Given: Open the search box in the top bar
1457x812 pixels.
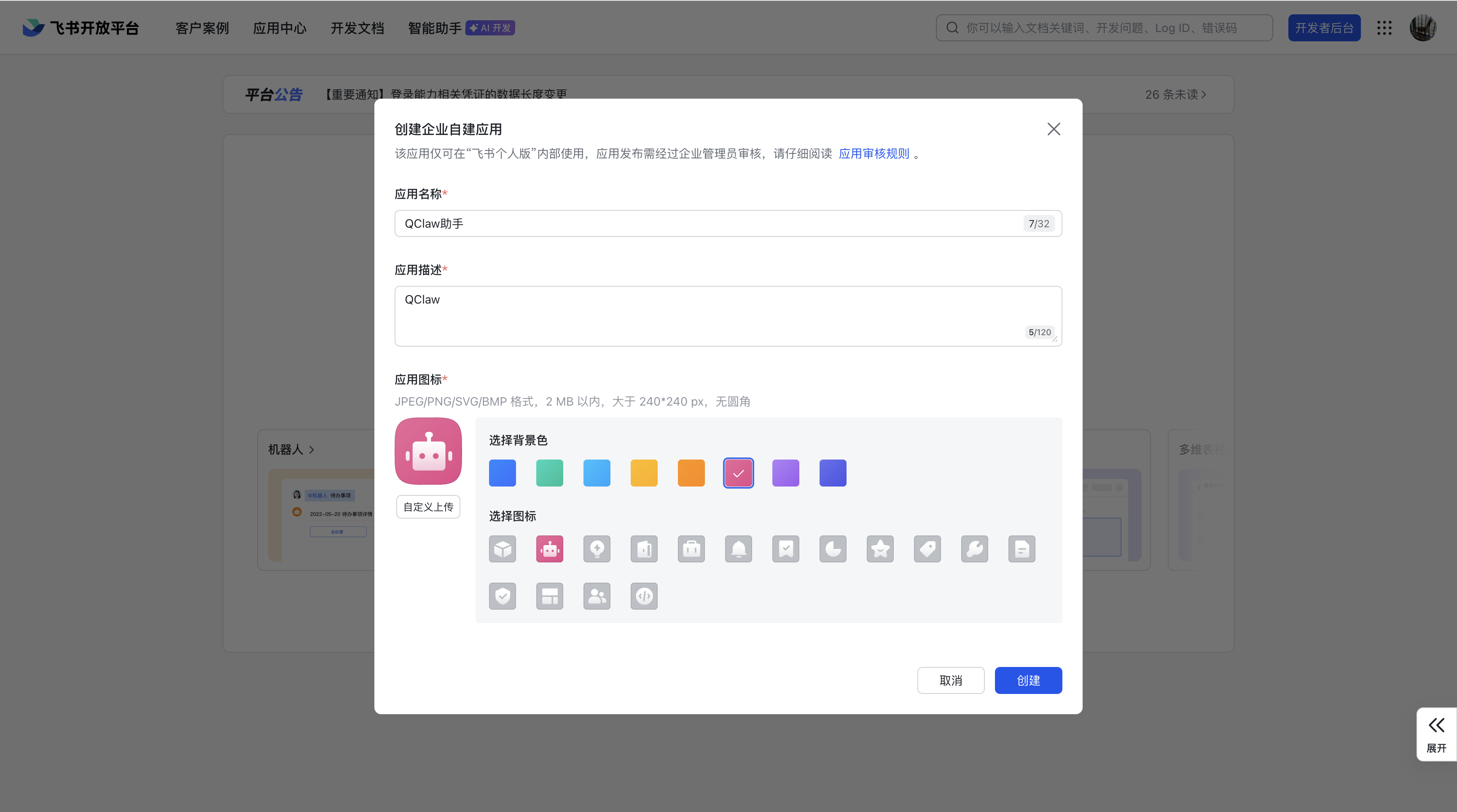Looking at the screenshot, I should (1103, 27).
